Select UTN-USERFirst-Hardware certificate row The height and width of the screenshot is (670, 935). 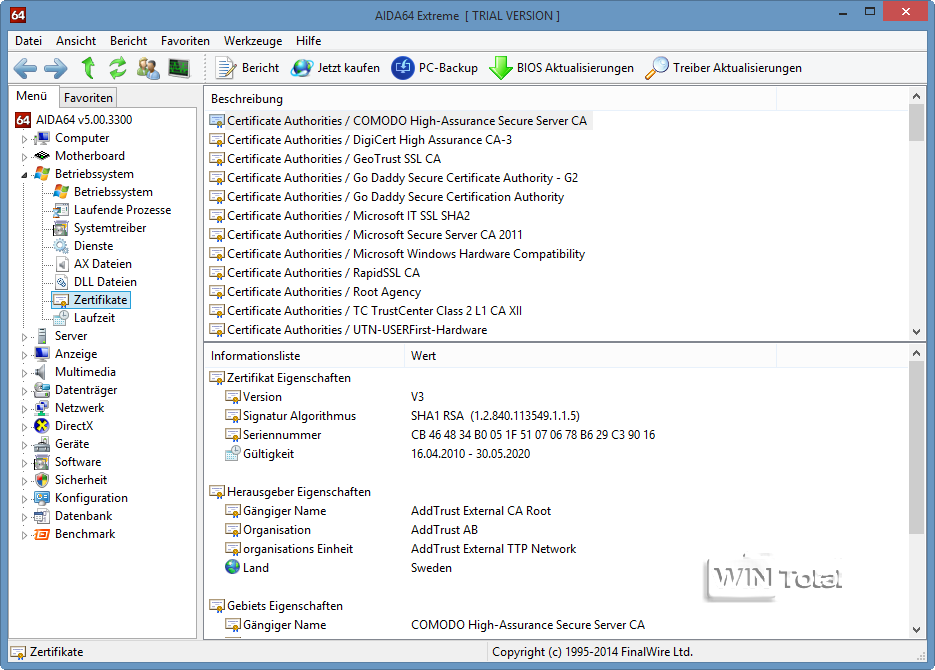(x=348, y=330)
